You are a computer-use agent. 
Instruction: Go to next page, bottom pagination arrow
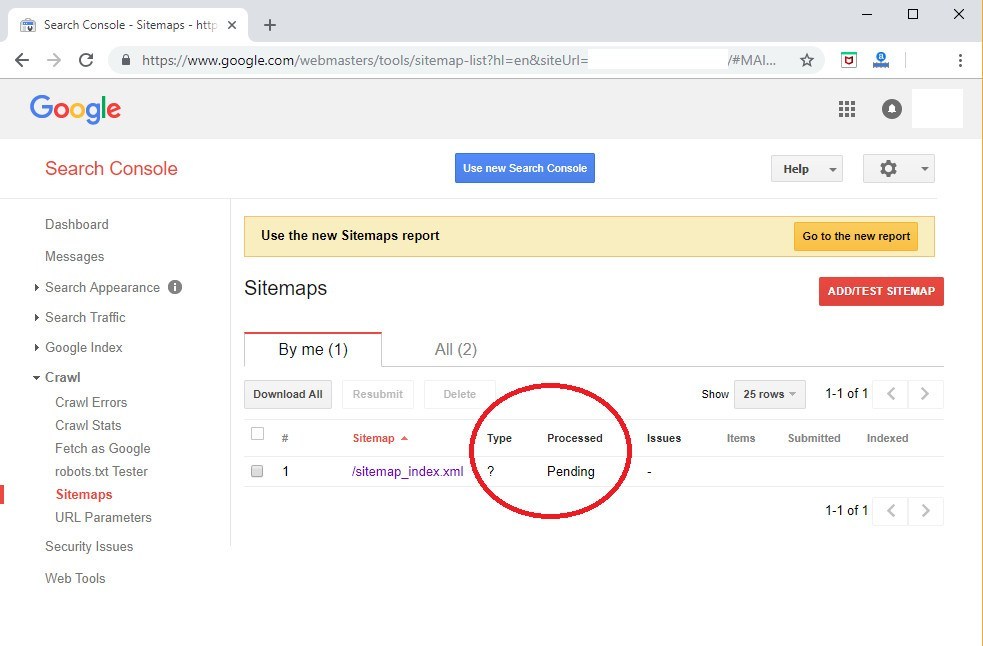click(x=925, y=511)
